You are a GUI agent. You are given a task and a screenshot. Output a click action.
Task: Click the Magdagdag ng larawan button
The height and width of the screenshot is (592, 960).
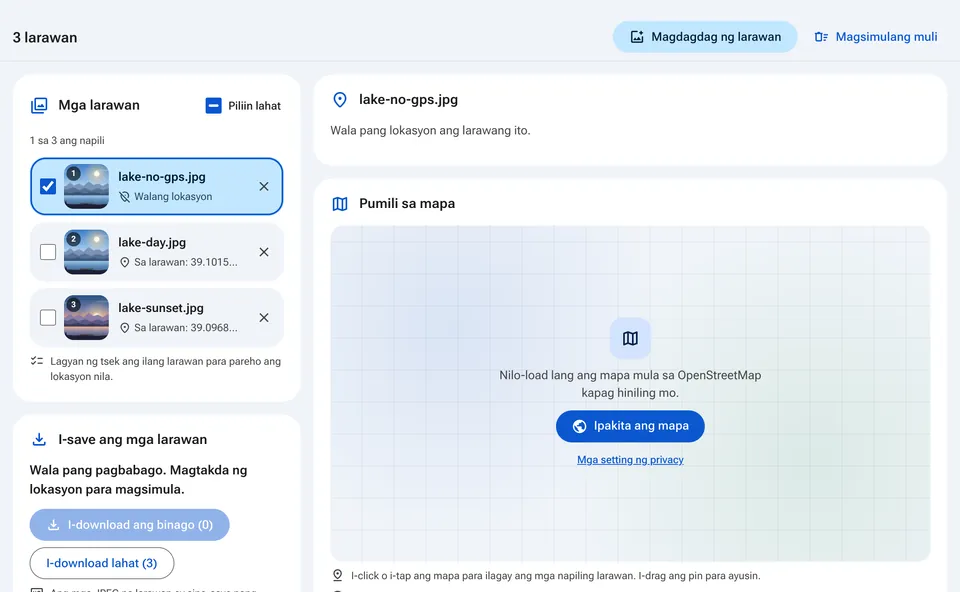pos(705,37)
